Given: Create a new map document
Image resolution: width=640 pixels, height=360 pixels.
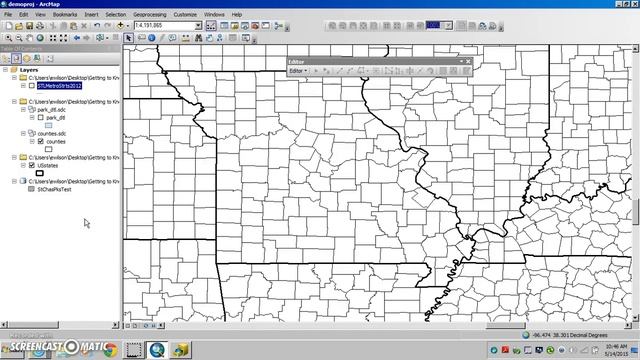Looking at the screenshot, I should click(x=9, y=26).
